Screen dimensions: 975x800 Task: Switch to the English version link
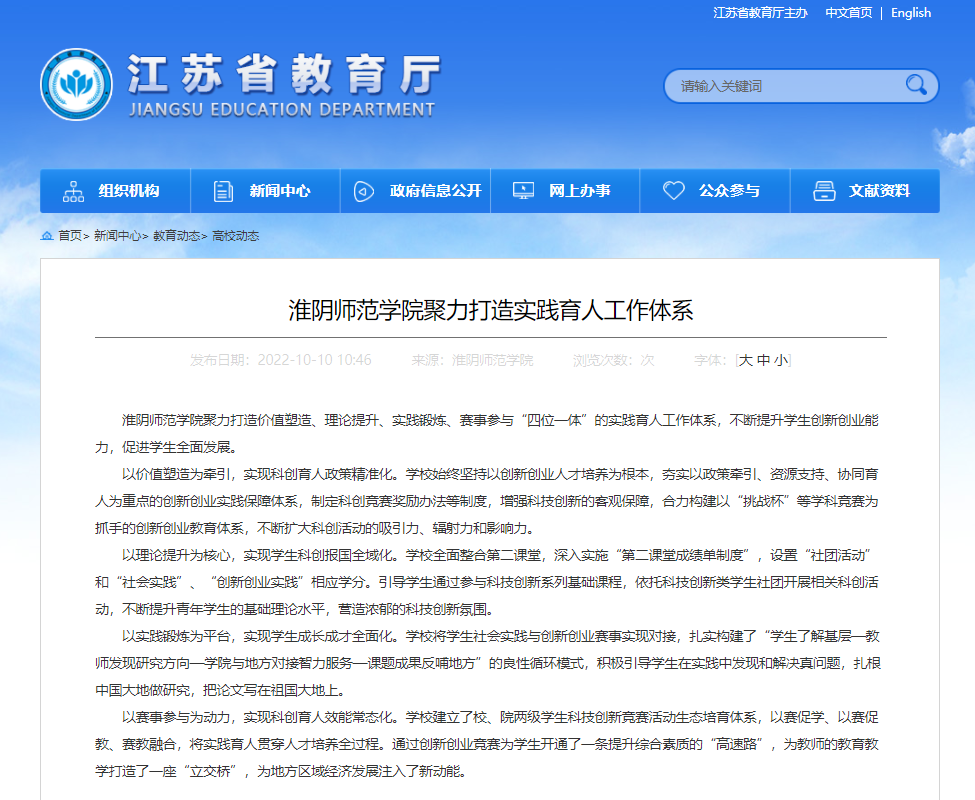click(911, 13)
